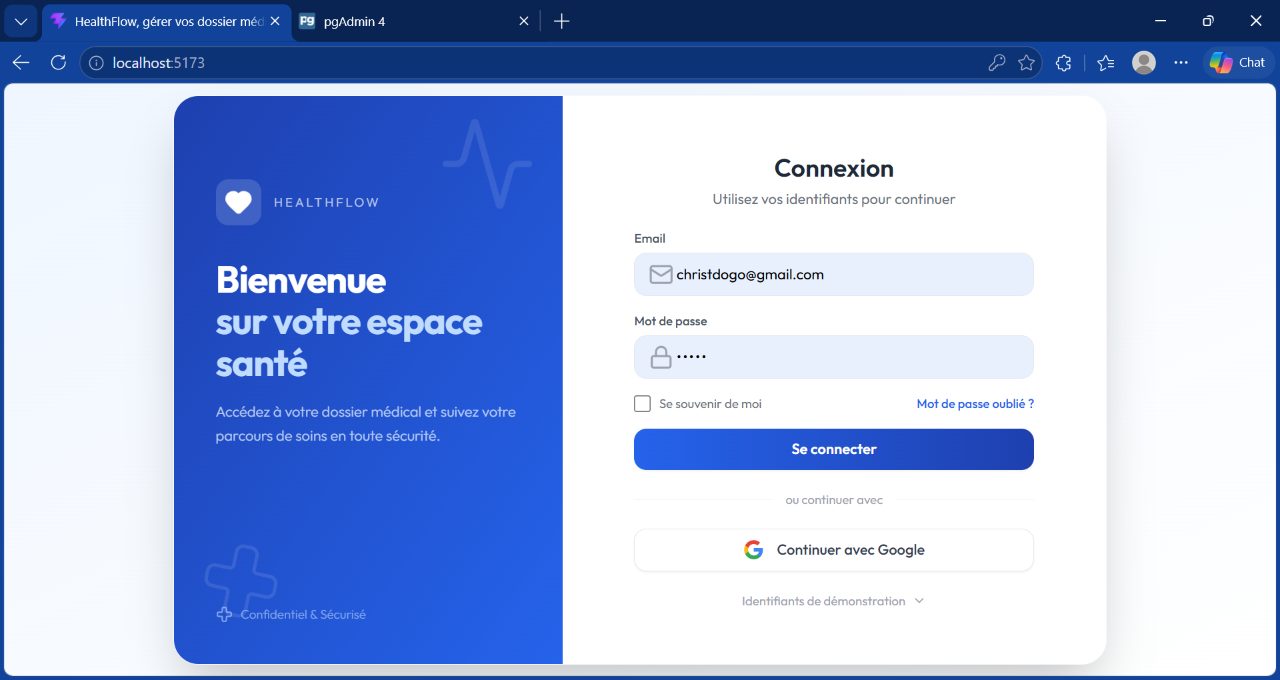Viewport: 1280px width, 680px height.
Task: Minimize the browser window
Action: tap(1160, 21)
